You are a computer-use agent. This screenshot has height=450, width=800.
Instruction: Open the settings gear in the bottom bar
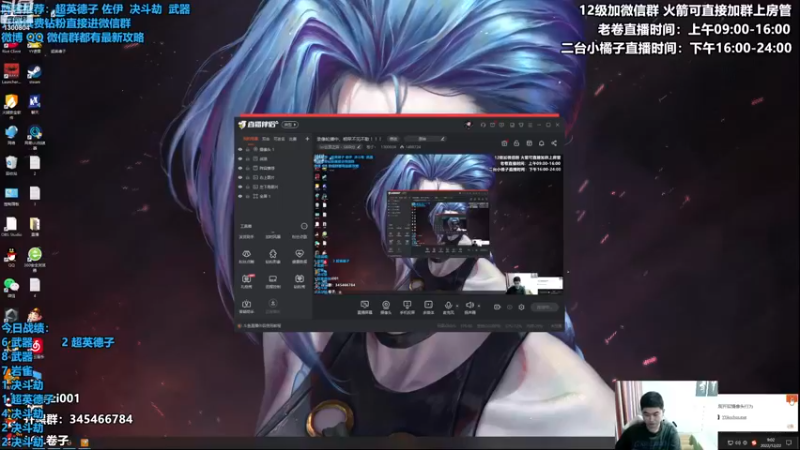[x=521, y=307]
